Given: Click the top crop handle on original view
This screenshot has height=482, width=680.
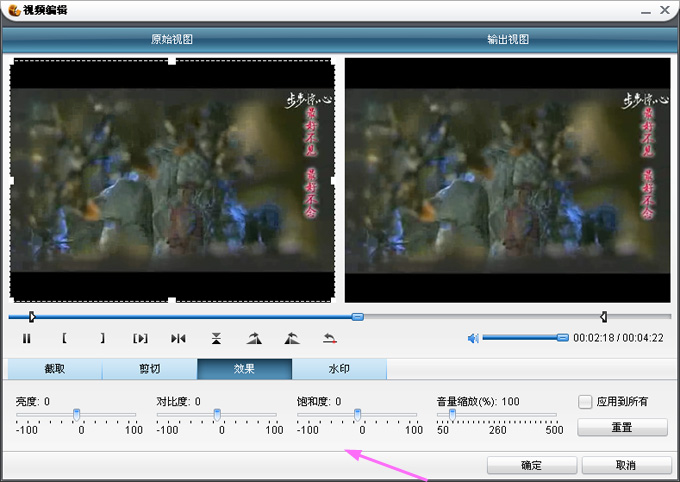Looking at the screenshot, I should pos(172,61).
